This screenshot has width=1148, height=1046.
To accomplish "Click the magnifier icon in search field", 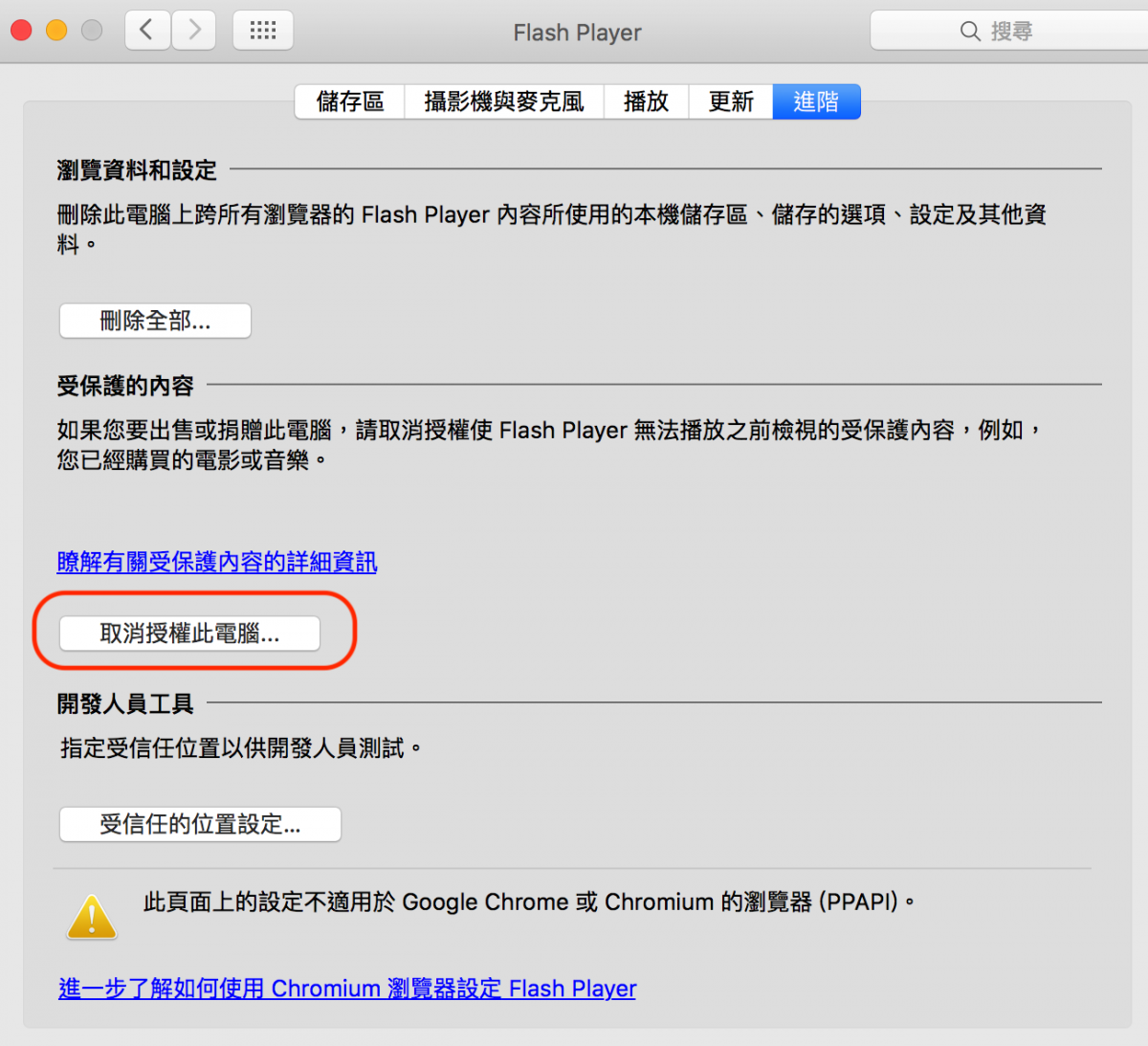I will [x=970, y=32].
